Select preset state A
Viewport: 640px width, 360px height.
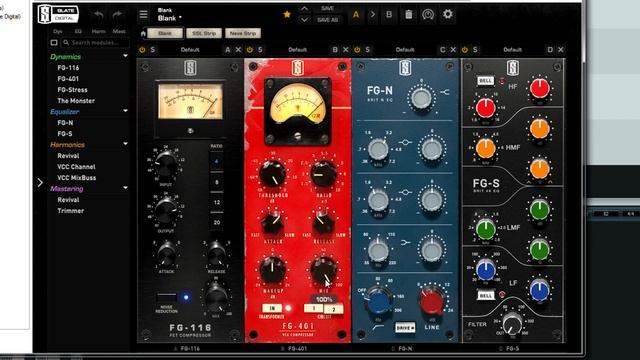pos(356,15)
